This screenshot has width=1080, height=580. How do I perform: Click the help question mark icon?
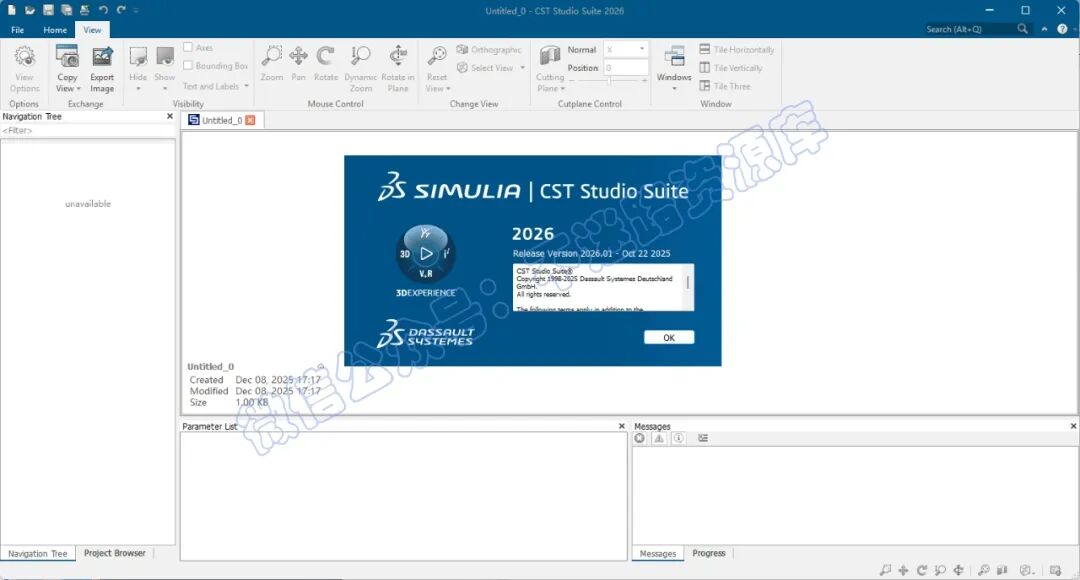(x=1062, y=29)
